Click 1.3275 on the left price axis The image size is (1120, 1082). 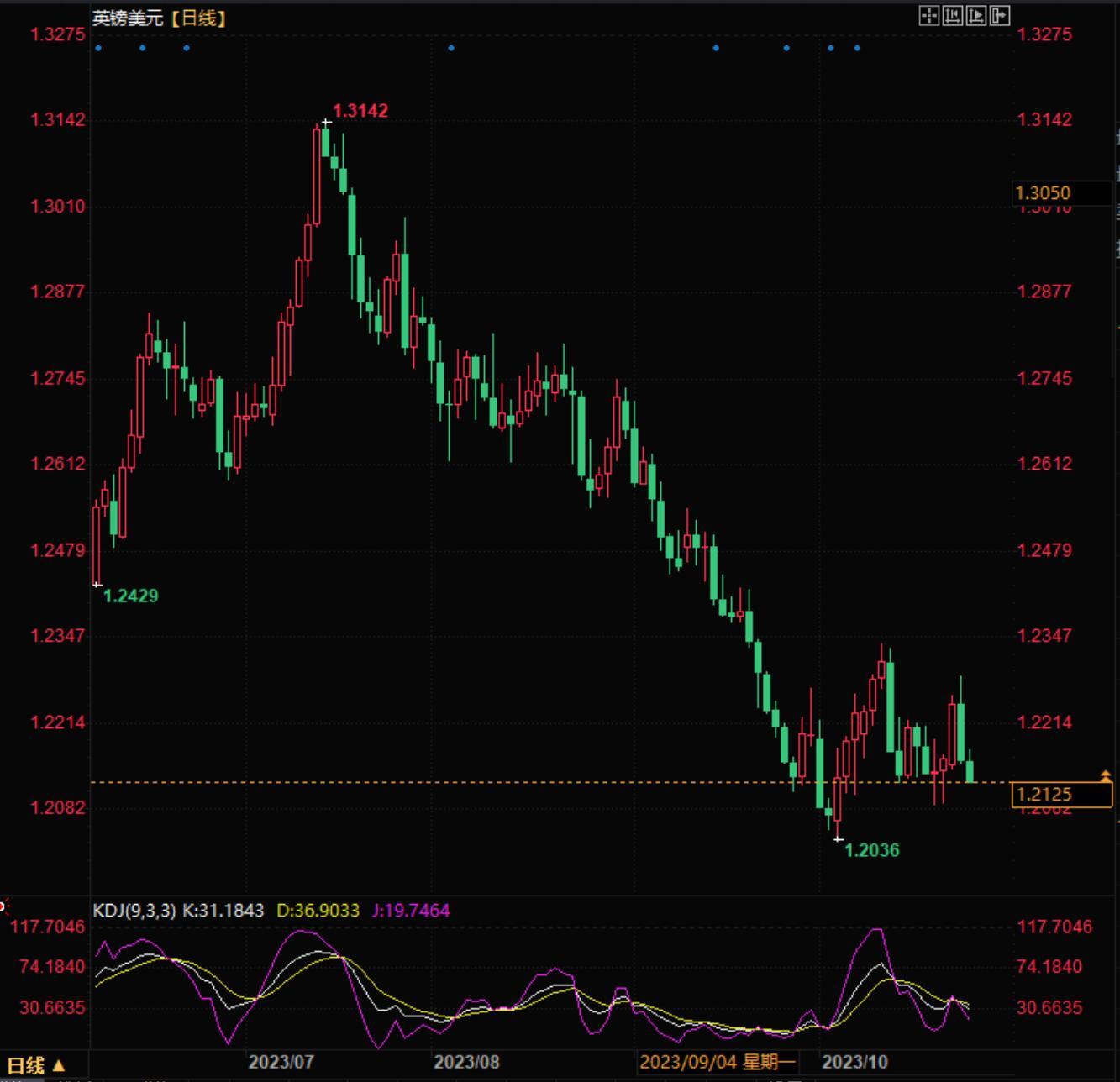(58, 34)
